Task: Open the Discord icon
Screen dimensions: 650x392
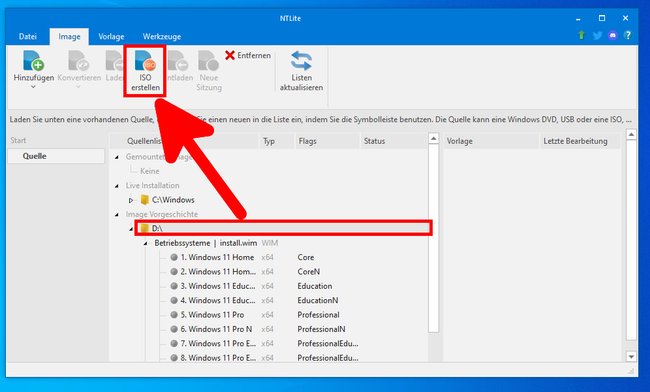Action: (x=613, y=35)
